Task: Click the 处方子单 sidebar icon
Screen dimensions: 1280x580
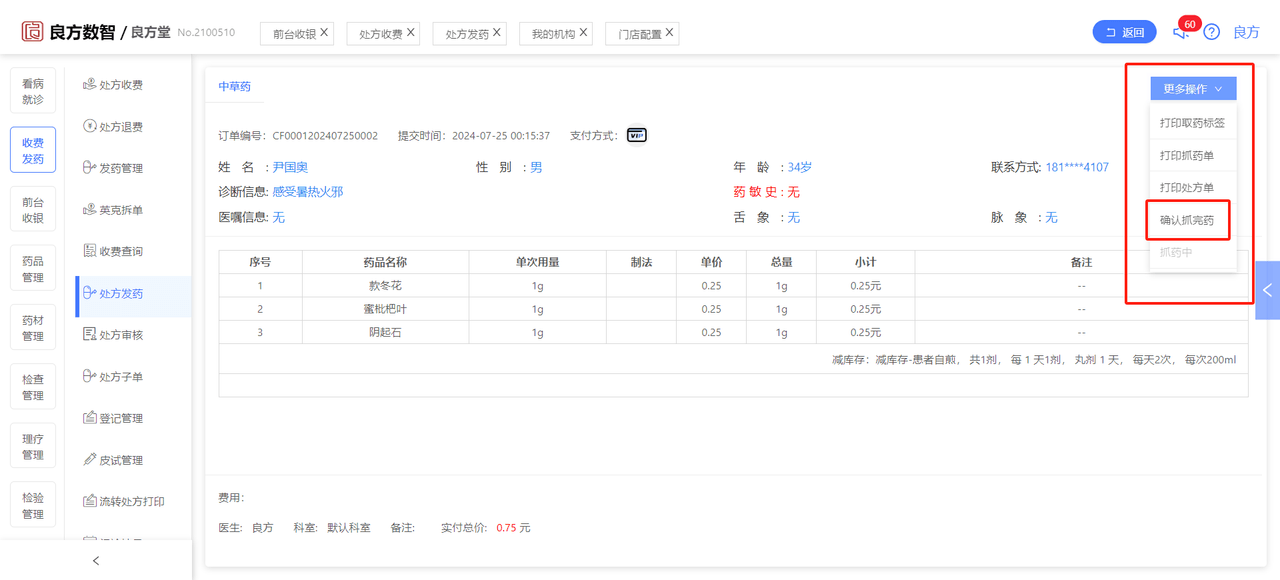Action: (x=90, y=376)
